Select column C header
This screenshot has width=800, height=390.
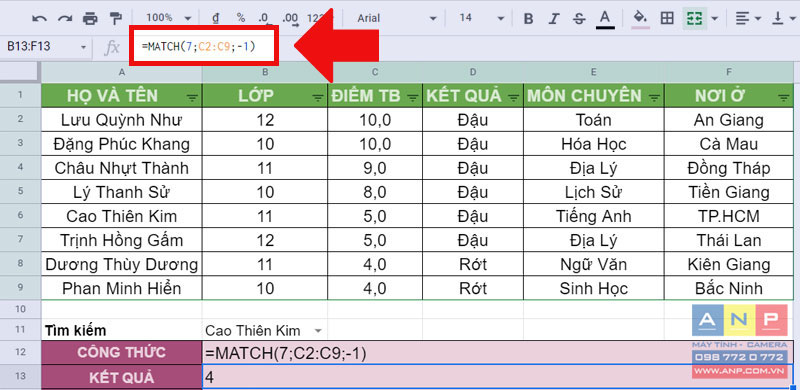coord(375,73)
